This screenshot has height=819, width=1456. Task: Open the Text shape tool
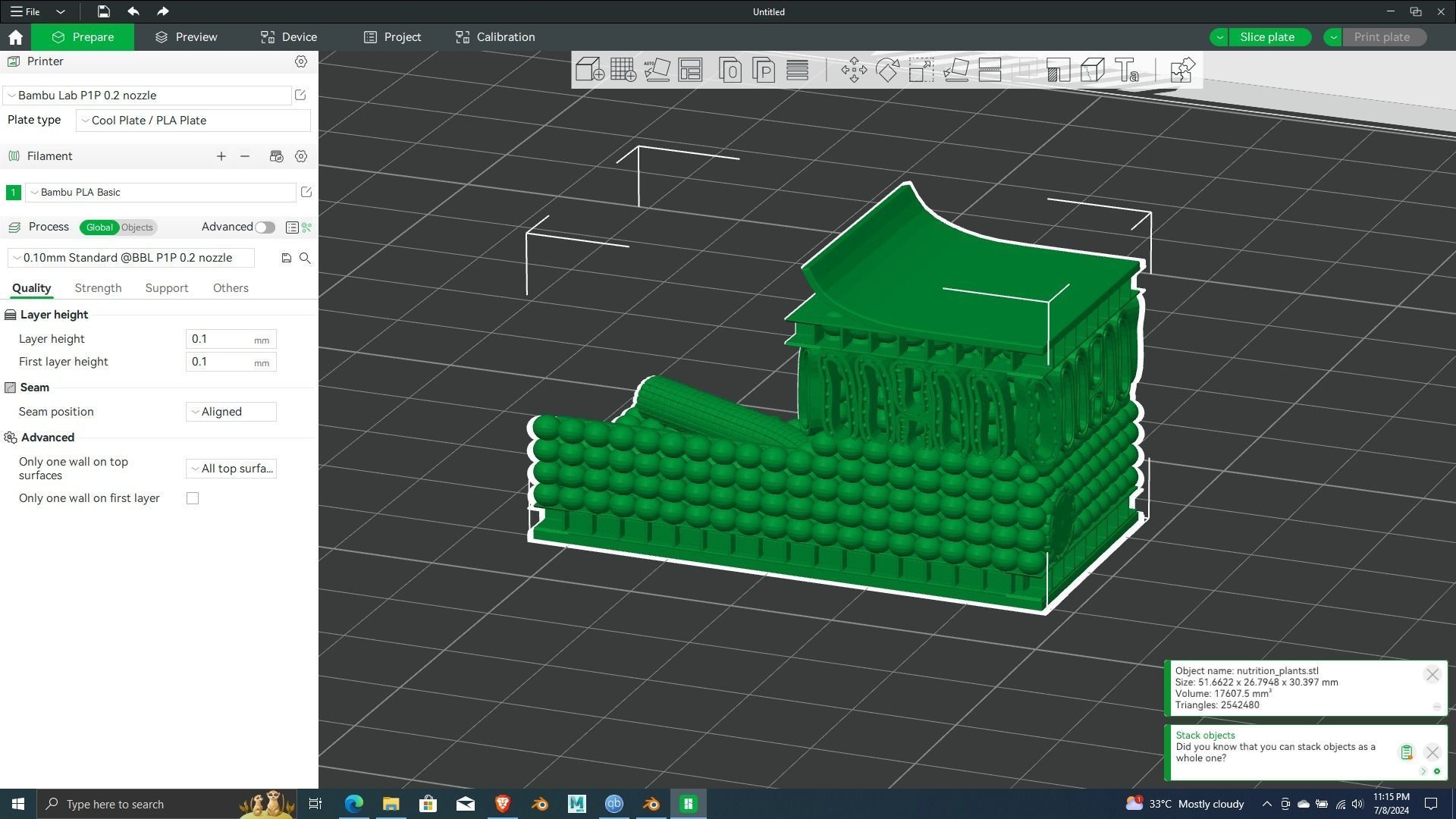coord(1126,70)
